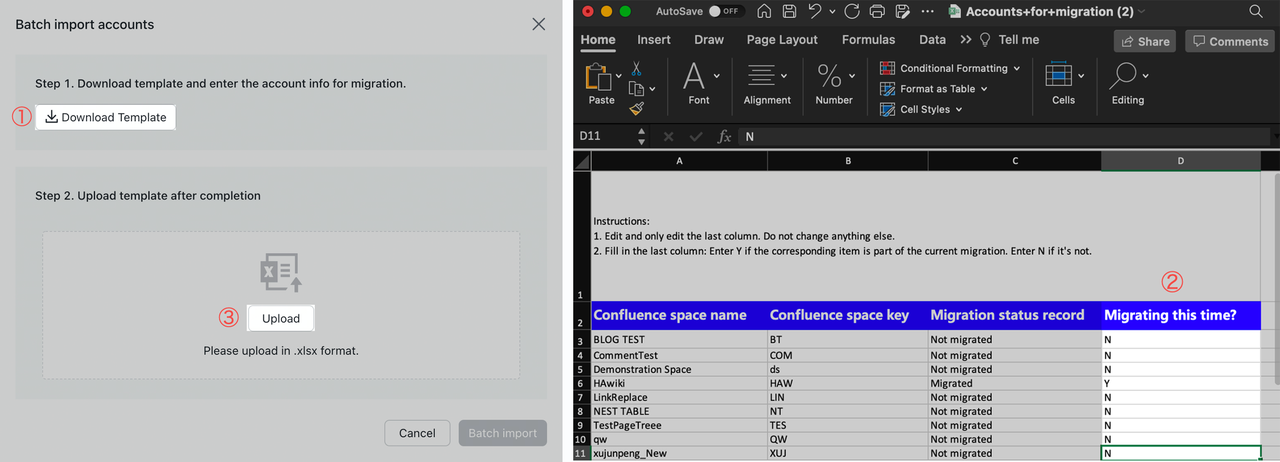
Task: Close the Batch import accounts dialog
Action: coord(539,24)
